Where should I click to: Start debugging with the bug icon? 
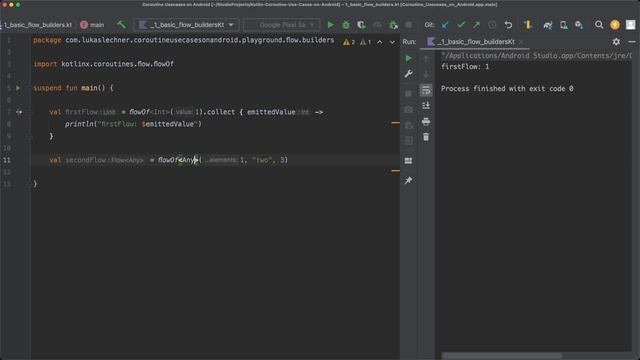[346, 24]
